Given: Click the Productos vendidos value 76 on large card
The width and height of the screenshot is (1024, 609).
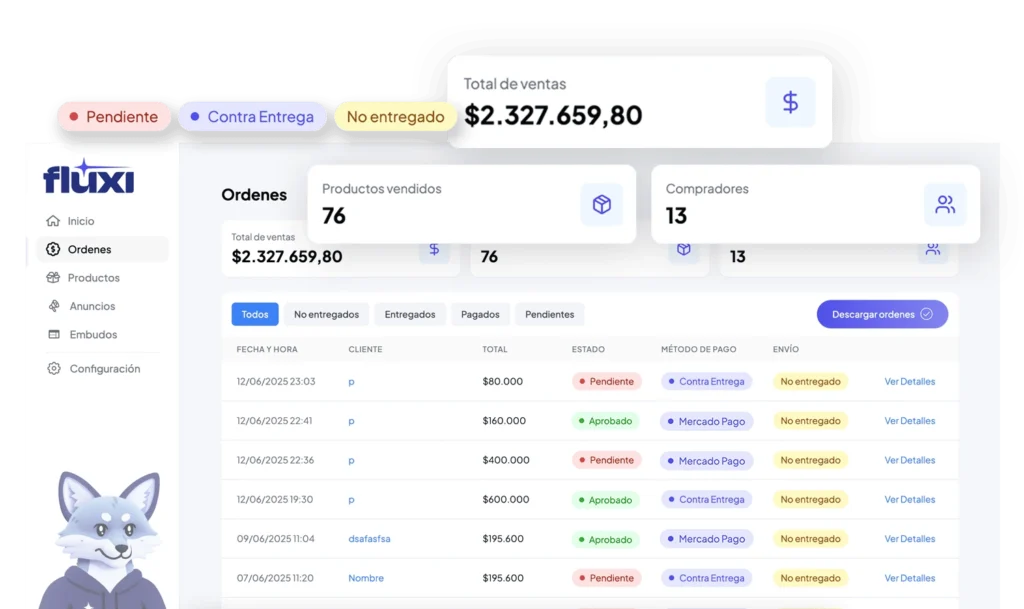Looking at the screenshot, I should point(334,215).
